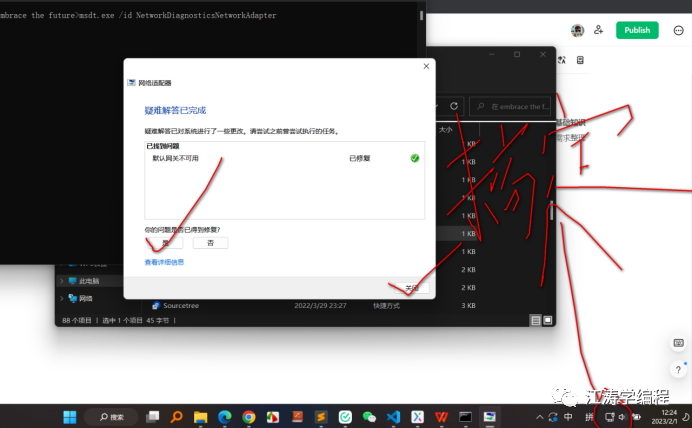692x428 pixels.
Task: Click the 关闭 button in troubleshooter
Action: coord(411,288)
